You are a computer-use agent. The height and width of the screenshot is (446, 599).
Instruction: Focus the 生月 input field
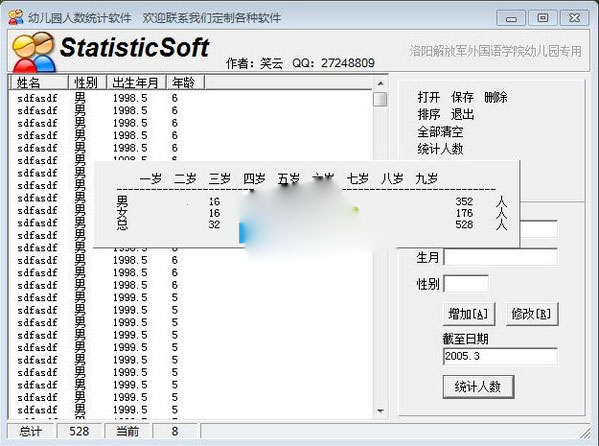[x=500, y=258]
